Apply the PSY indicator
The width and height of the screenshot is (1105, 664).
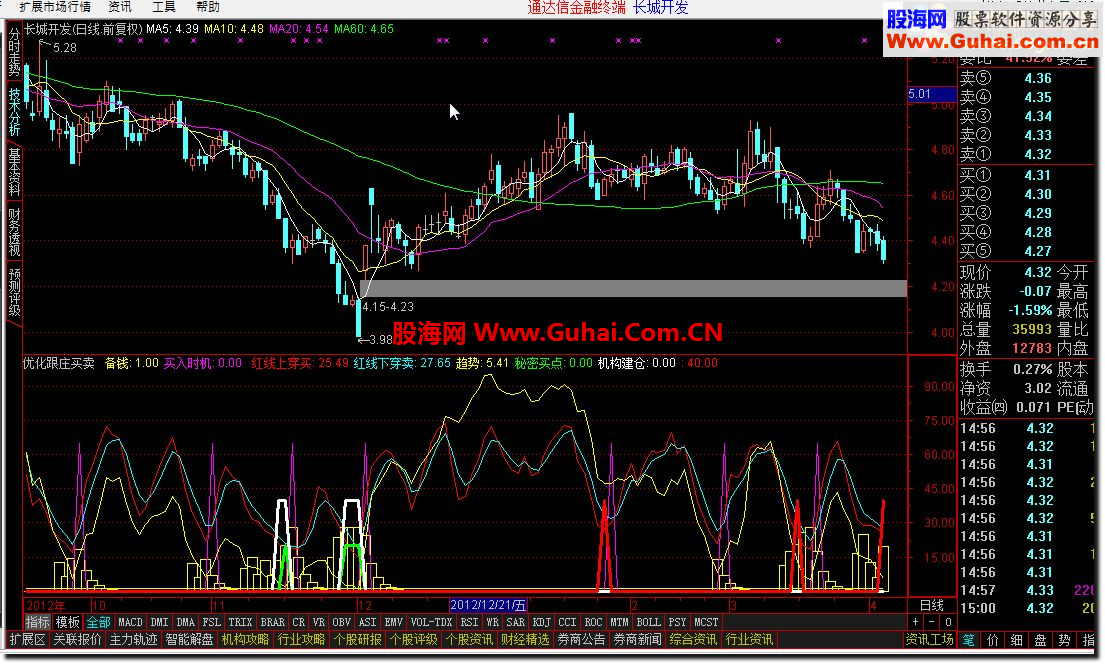tap(677, 622)
